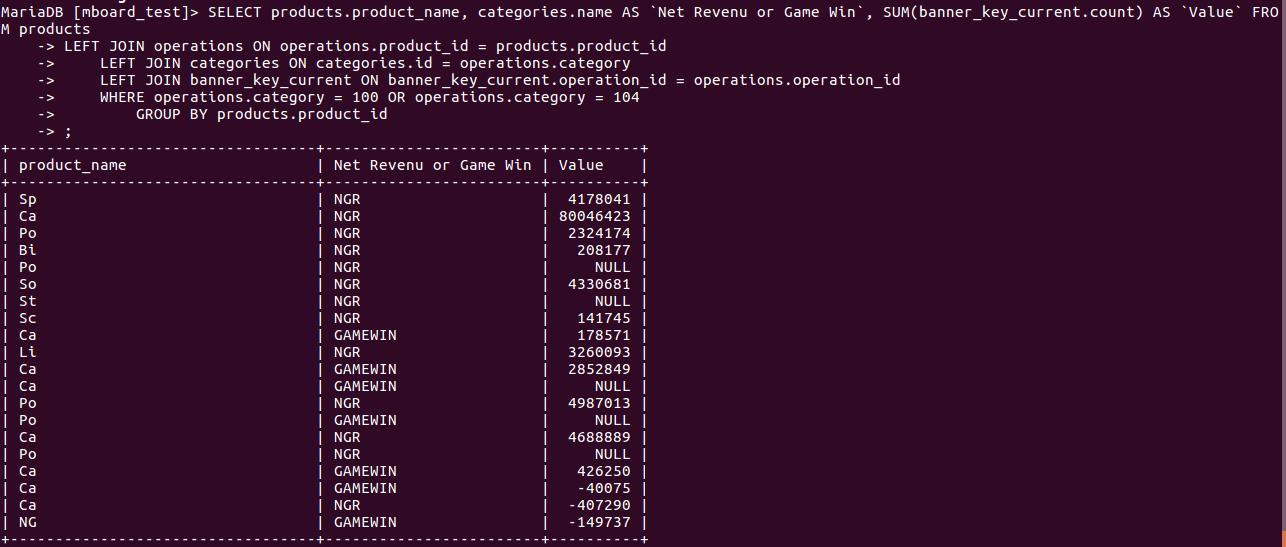This screenshot has height=547, width=1286.
Task: Select the value 80046423
Action: pyautogui.click(x=595, y=216)
